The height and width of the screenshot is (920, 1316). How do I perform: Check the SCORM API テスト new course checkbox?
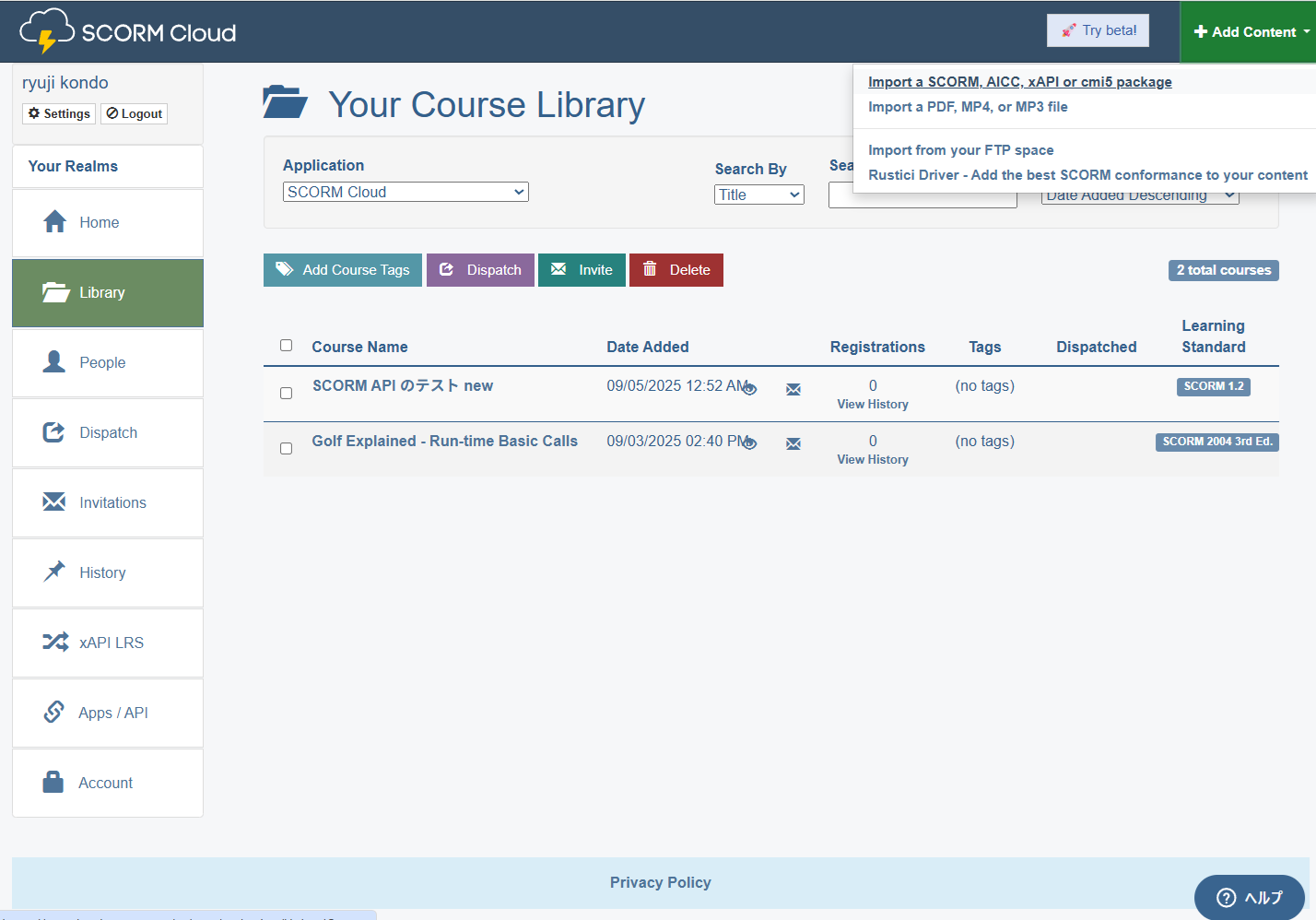pos(286,393)
